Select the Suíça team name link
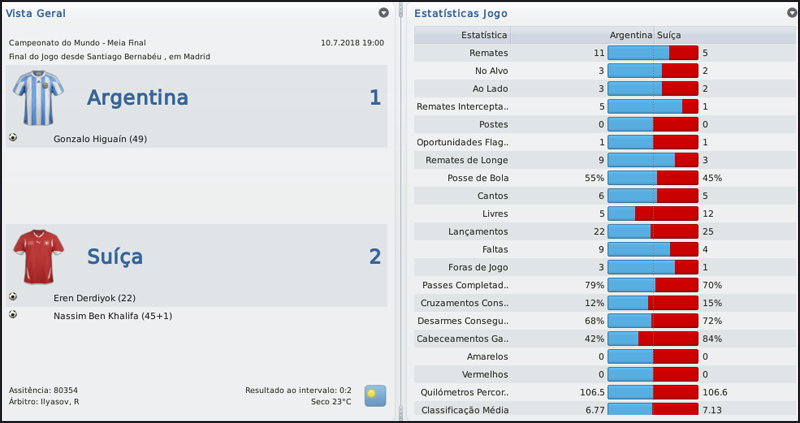The height and width of the screenshot is (423, 800). tap(122, 257)
